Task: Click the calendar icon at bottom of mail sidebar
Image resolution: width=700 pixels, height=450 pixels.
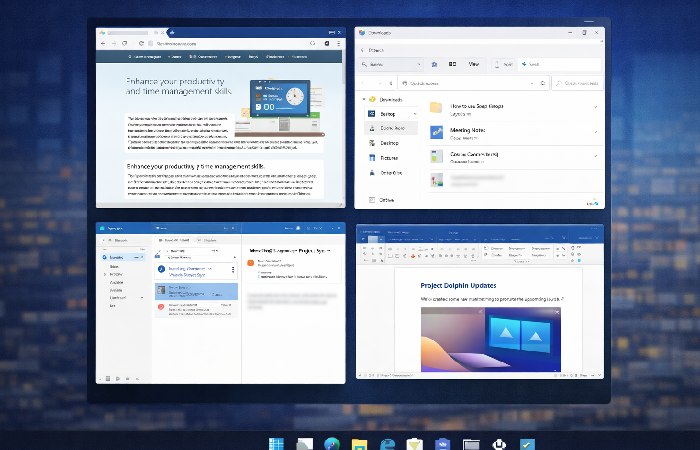Action: [108, 379]
